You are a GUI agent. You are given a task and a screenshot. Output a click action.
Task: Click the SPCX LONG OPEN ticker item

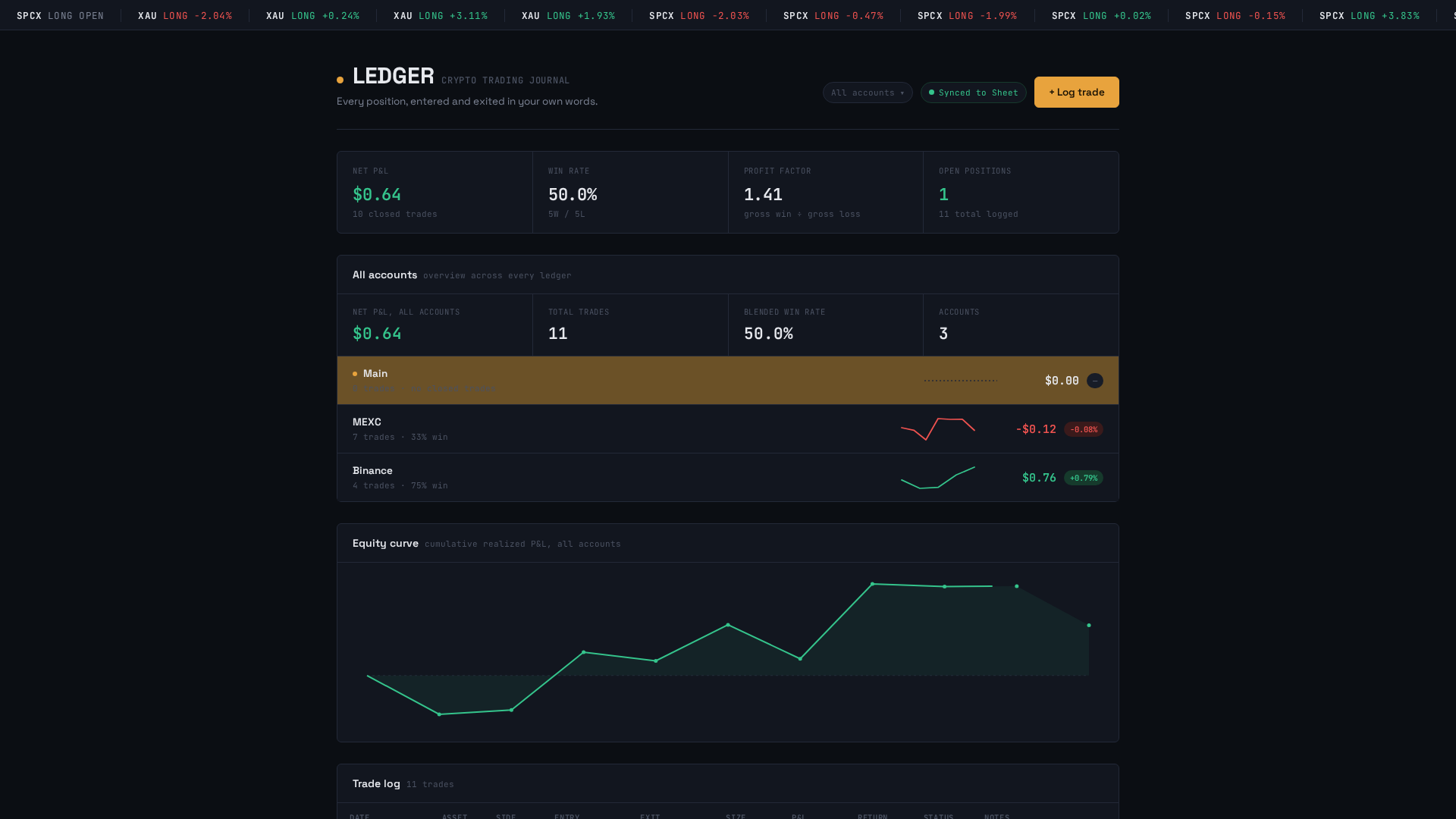pos(61,15)
